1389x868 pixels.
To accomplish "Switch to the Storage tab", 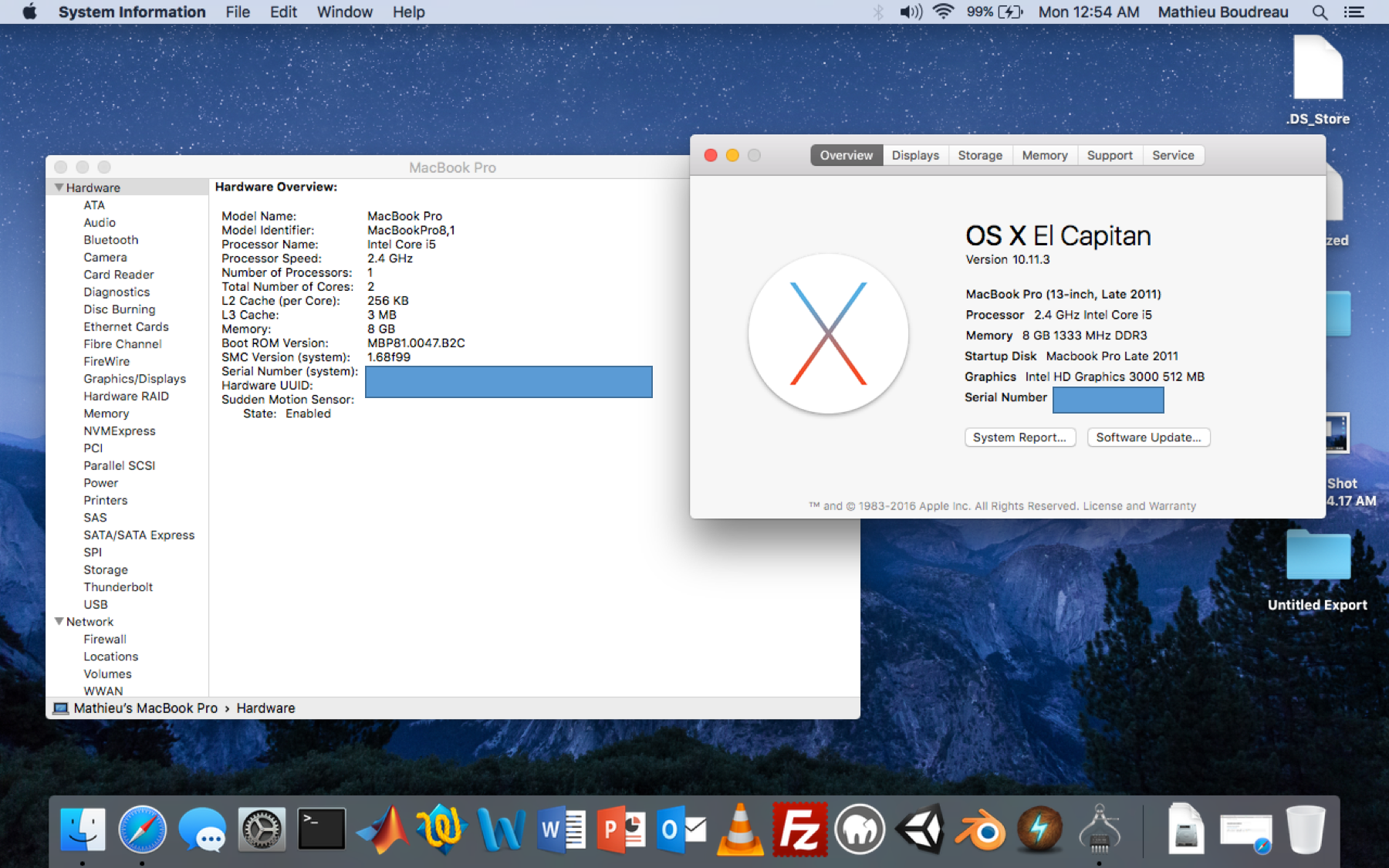I will click(x=980, y=155).
